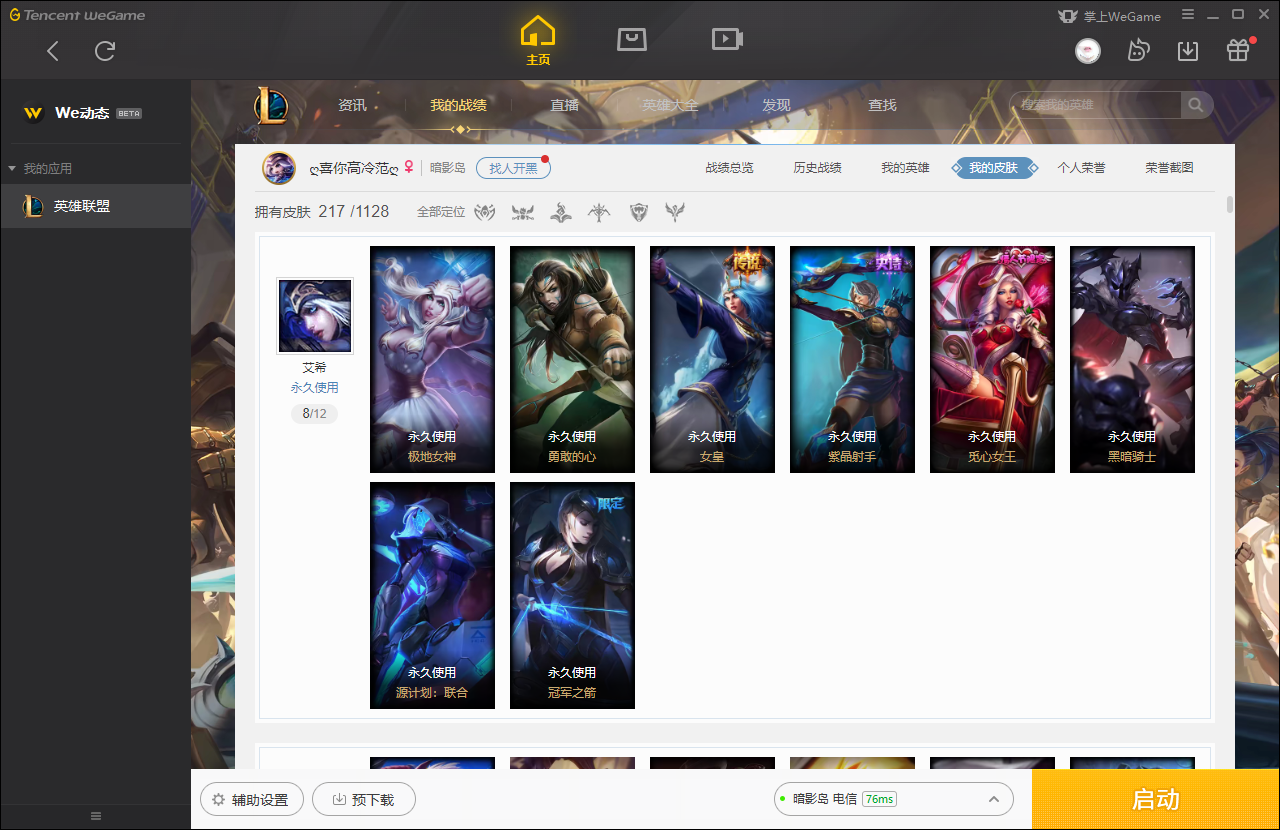The width and height of the screenshot is (1280, 830).
Task: Switch to 荣誉截图 sub-tab
Action: coord(1169,168)
